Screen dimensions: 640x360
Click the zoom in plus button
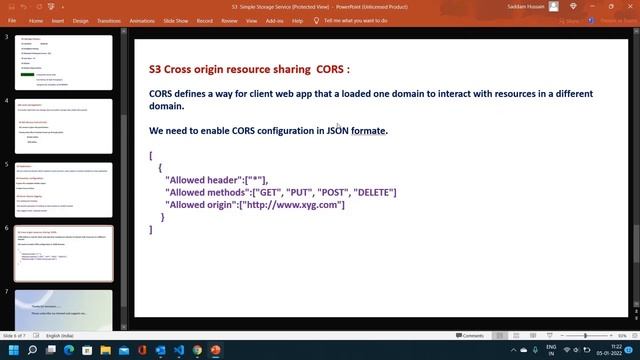pos(611,336)
